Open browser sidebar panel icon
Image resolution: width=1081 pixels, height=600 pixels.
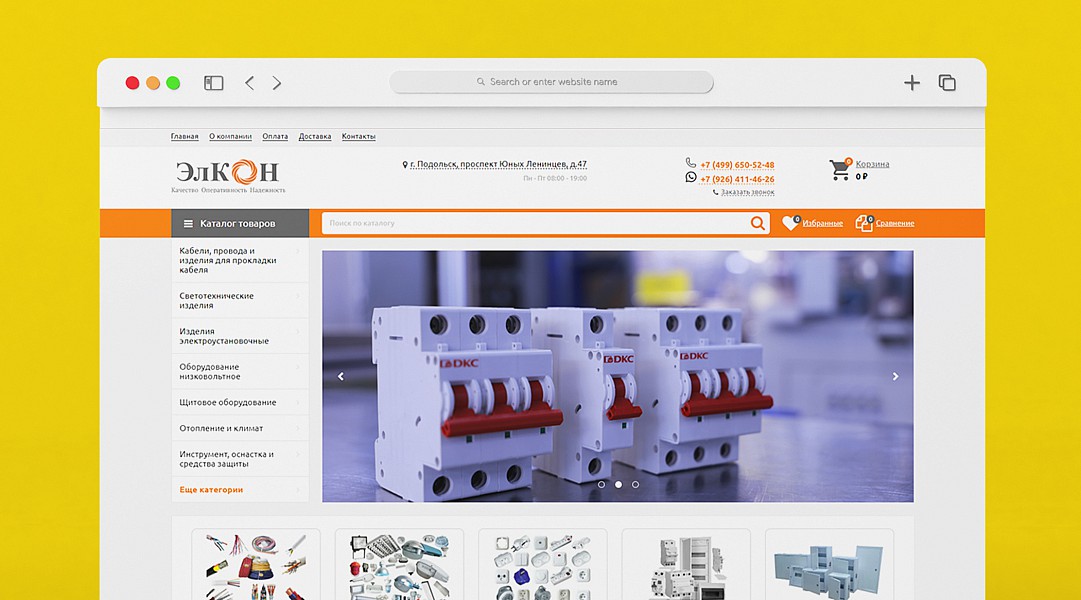[214, 83]
